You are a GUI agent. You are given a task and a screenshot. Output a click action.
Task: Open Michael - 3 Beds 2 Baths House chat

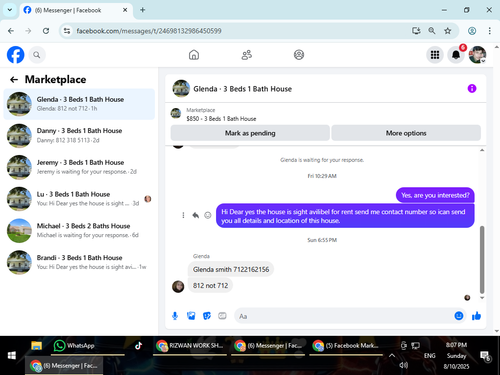(x=79, y=231)
